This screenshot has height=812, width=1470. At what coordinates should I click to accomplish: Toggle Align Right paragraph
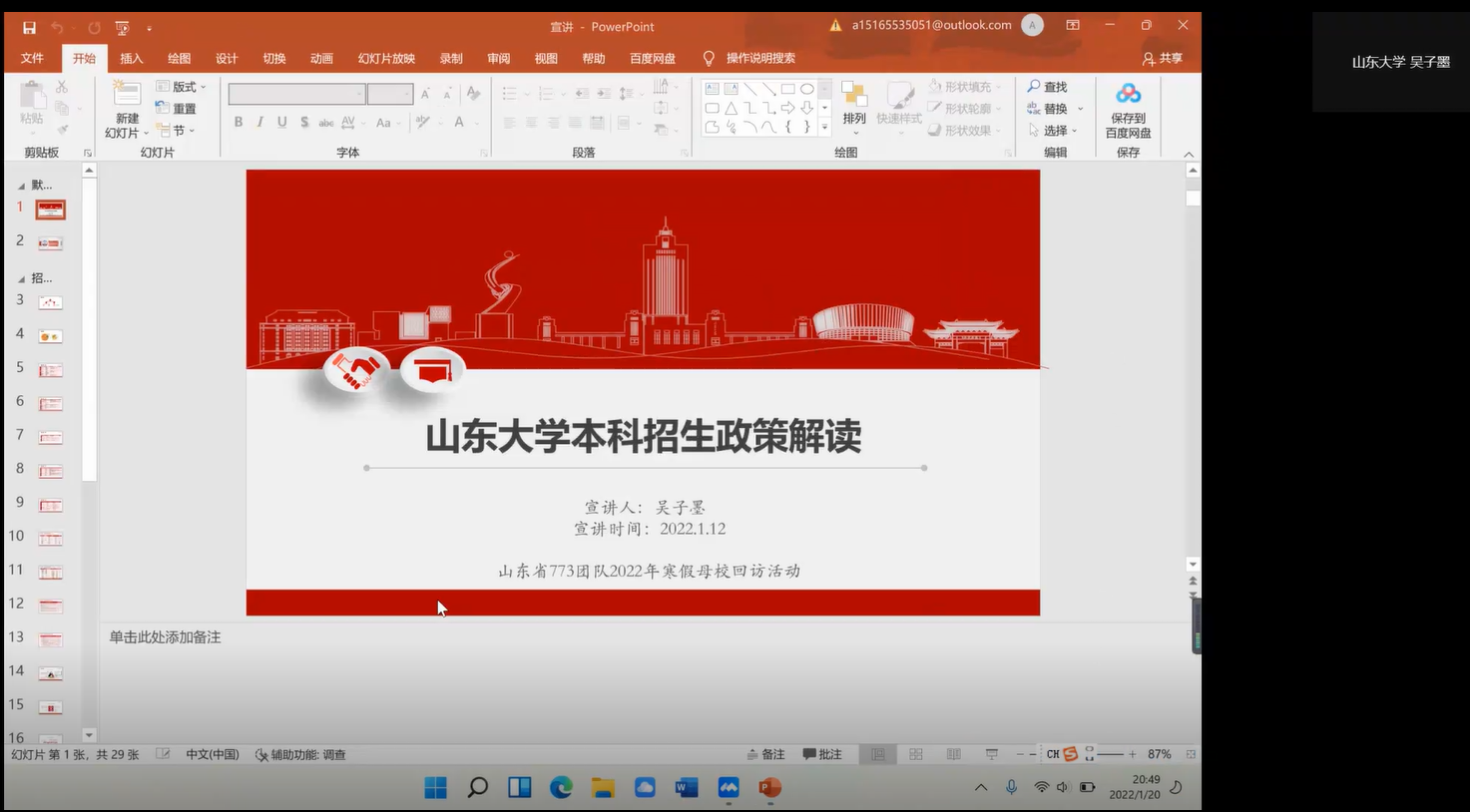pos(553,123)
